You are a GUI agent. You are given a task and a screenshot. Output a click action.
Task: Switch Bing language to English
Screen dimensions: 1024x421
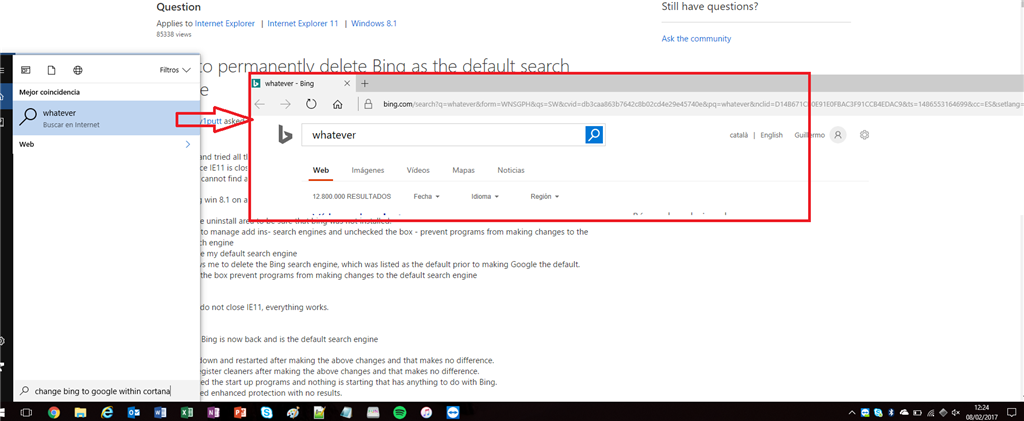[771, 135]
